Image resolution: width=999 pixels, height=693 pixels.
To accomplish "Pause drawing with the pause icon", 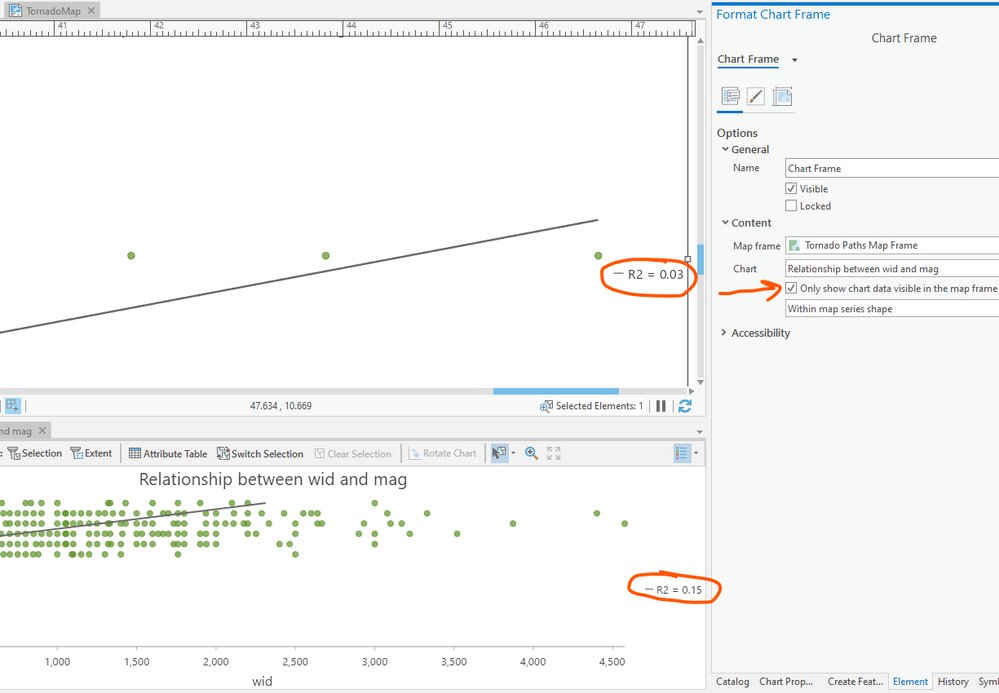I will coord(661,406).
